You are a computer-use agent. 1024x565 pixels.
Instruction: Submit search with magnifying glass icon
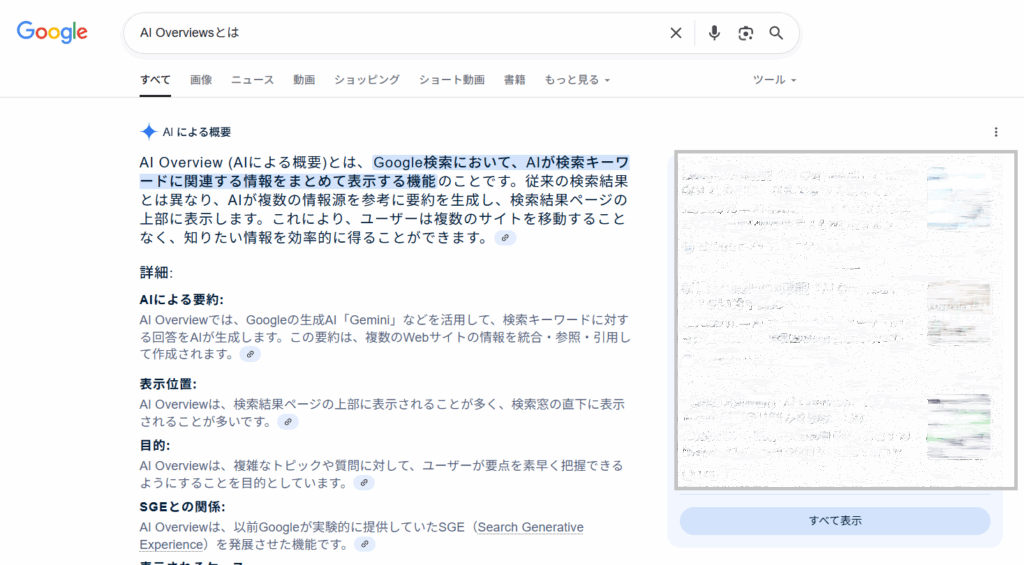[776, 33]
